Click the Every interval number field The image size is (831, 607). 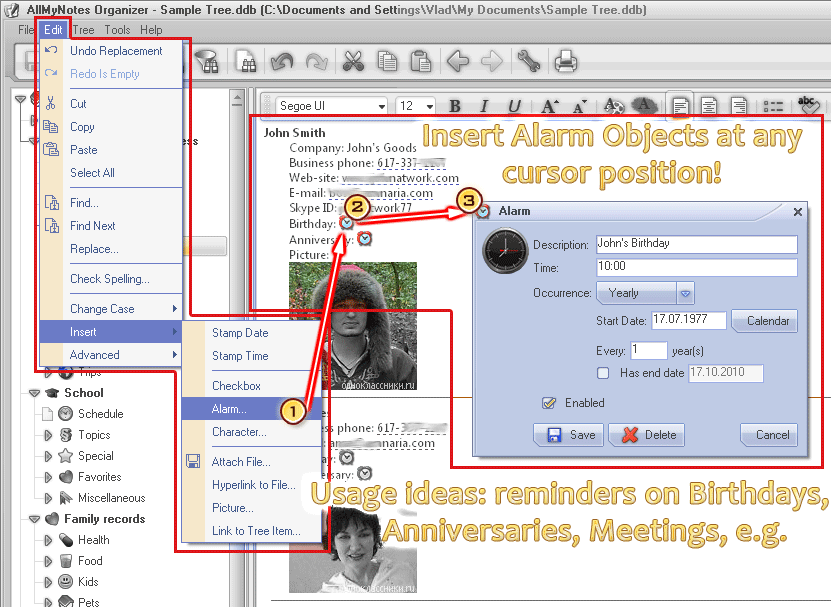(649, 350)
